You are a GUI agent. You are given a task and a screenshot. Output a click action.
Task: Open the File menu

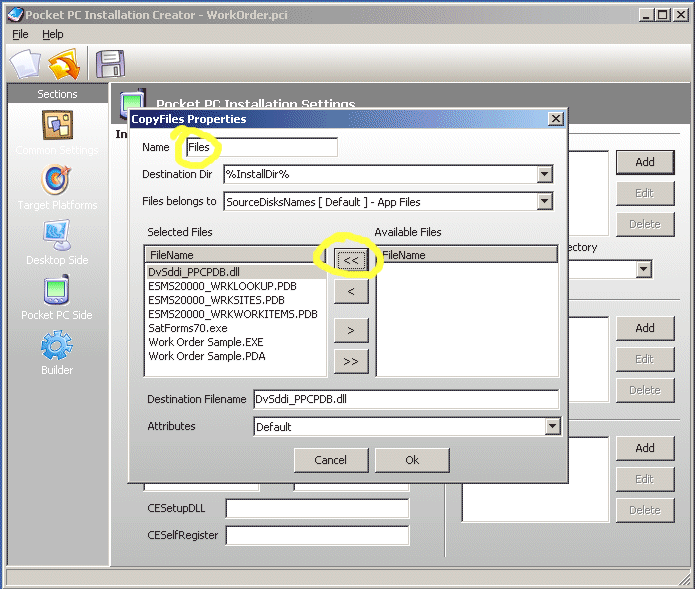coord(20,34)
